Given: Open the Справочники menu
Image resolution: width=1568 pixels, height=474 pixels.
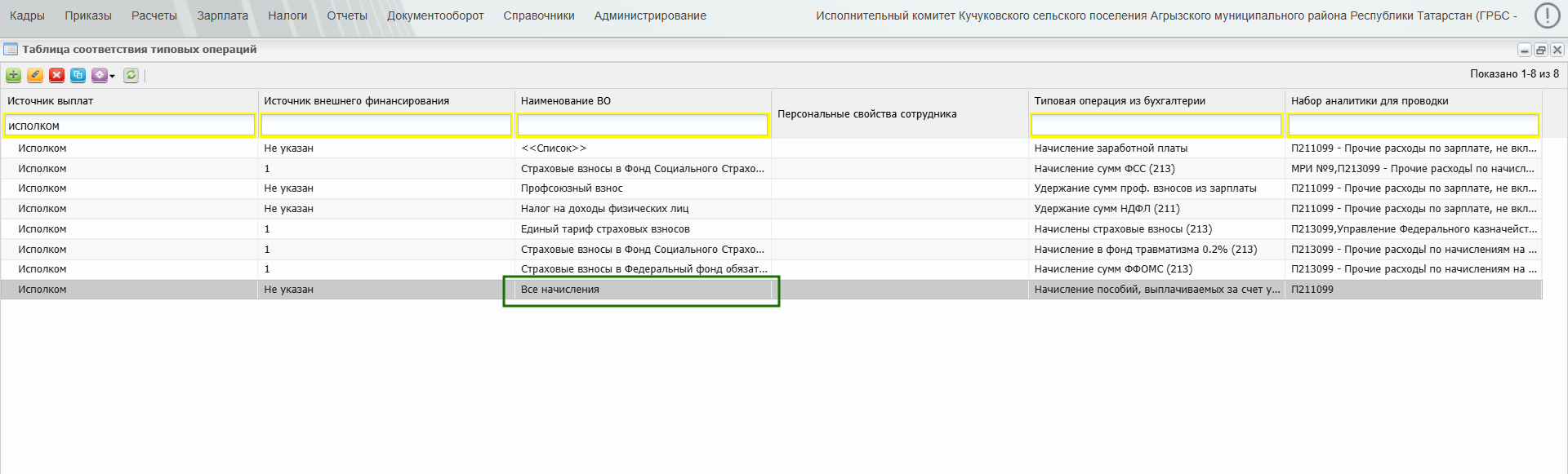Looking at the screenshot, I should click(x=539, y=16).
